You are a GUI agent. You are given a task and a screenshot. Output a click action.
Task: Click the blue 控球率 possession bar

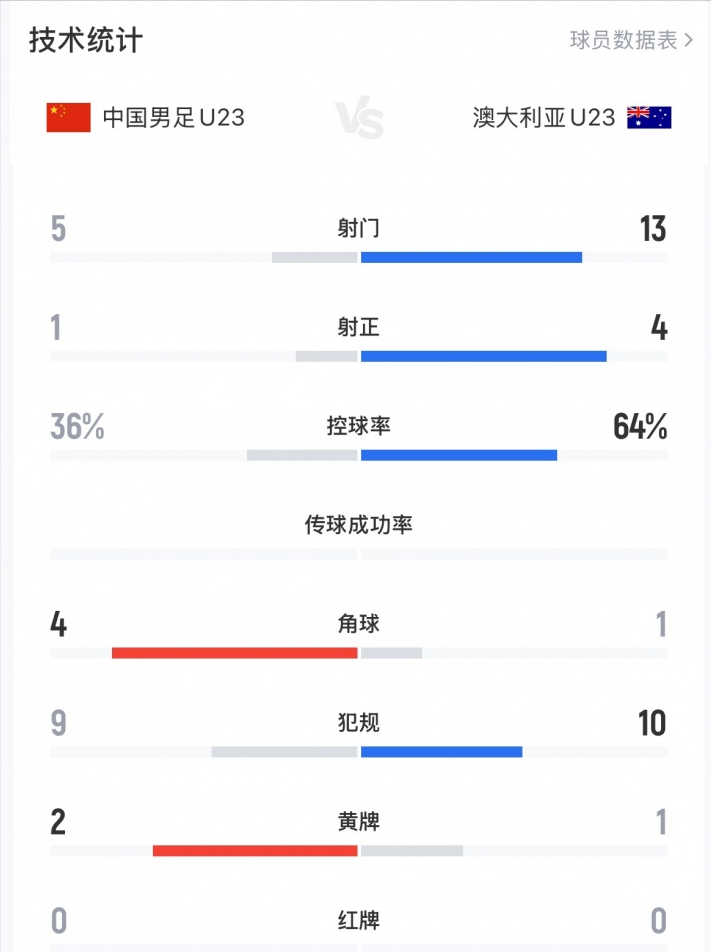click(459, 455)
